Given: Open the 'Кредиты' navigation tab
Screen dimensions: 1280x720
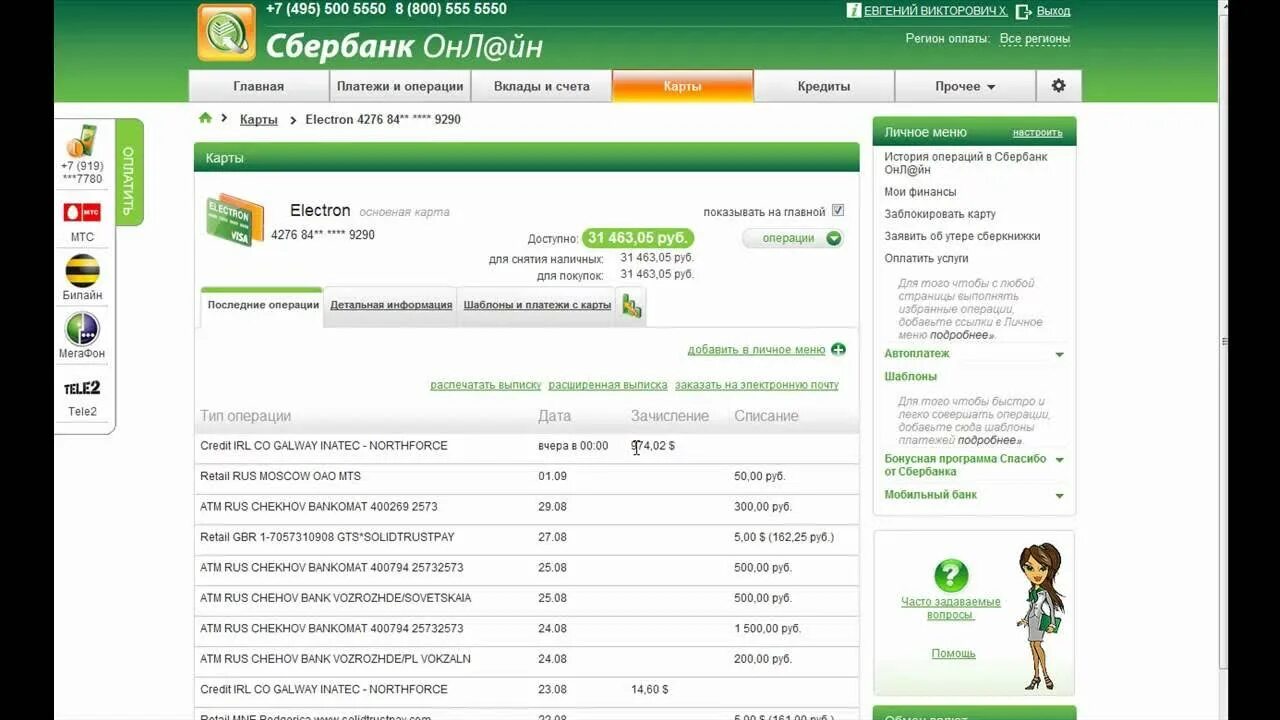Looking at the screenshot, I should (824, 86).
